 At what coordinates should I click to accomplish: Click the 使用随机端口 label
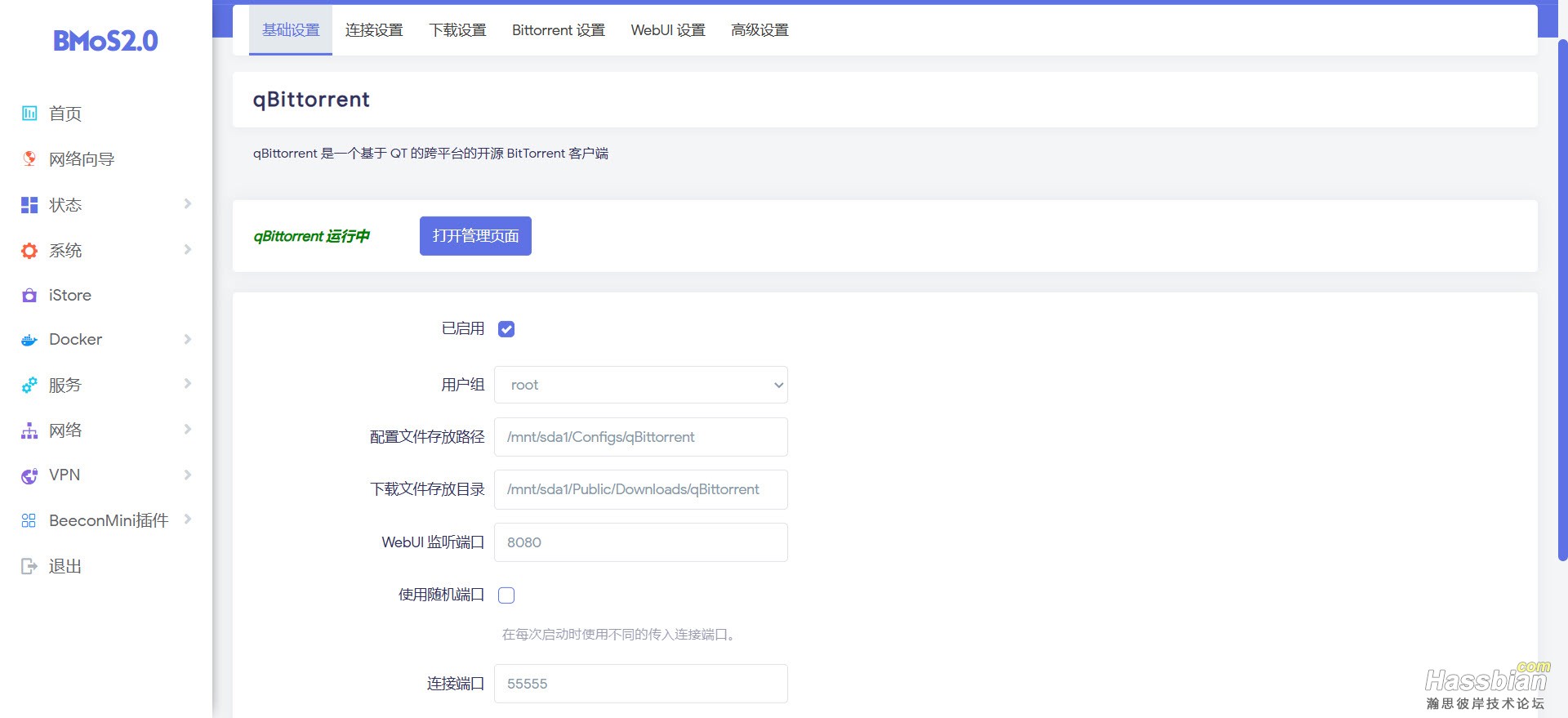[x=442, y=595]
